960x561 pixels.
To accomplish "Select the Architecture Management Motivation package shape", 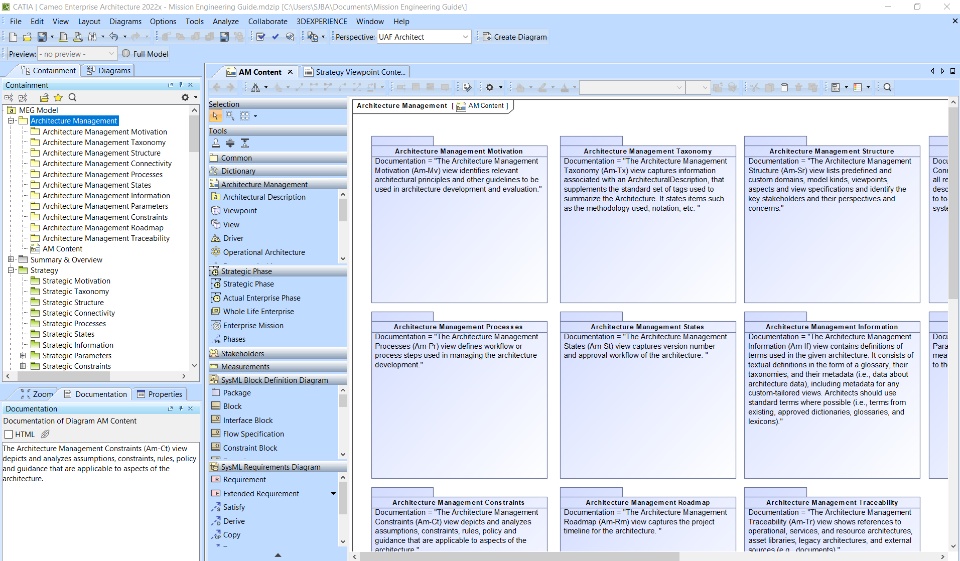I will coord(459,220).
